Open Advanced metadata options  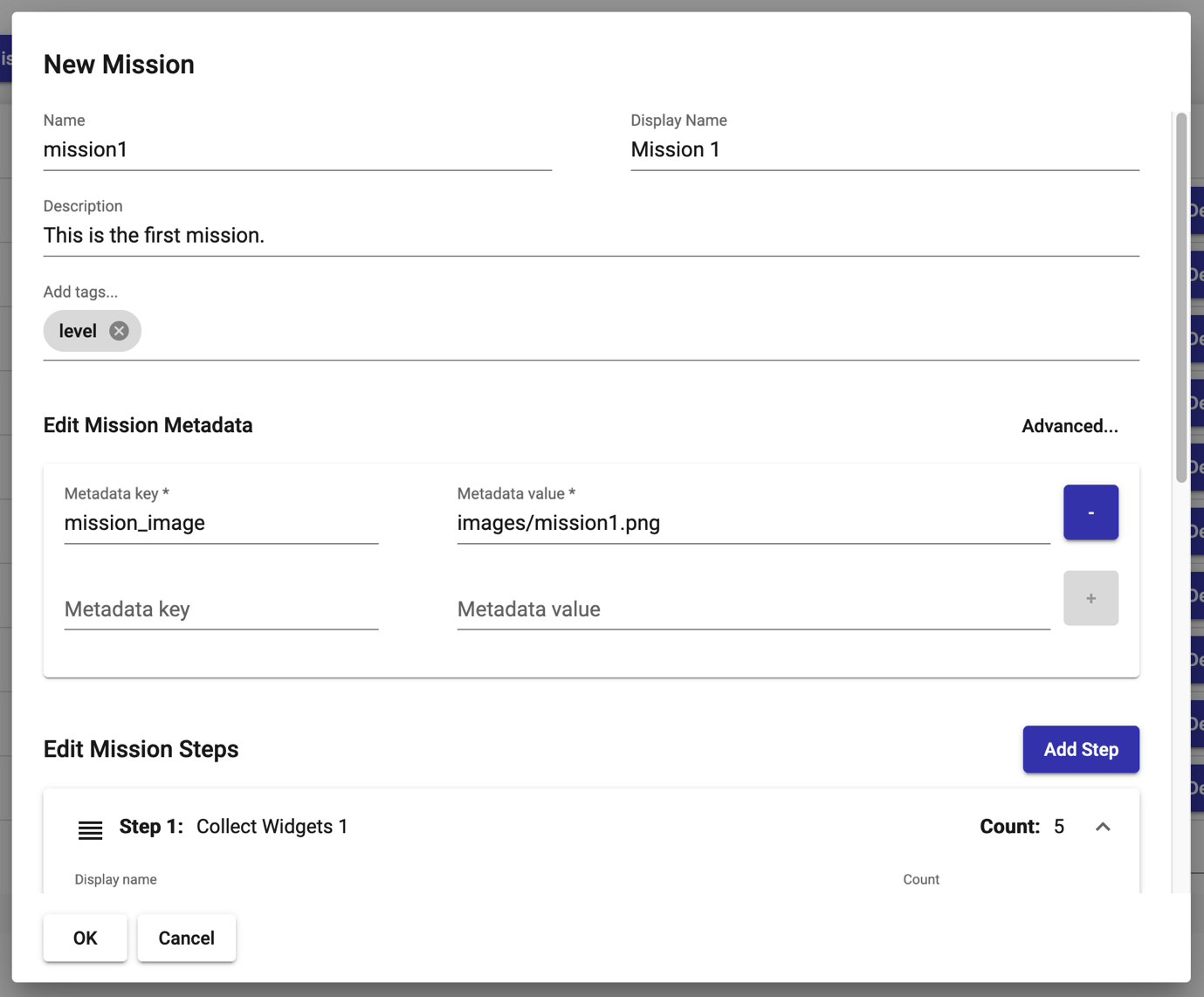click(1070, 426)
